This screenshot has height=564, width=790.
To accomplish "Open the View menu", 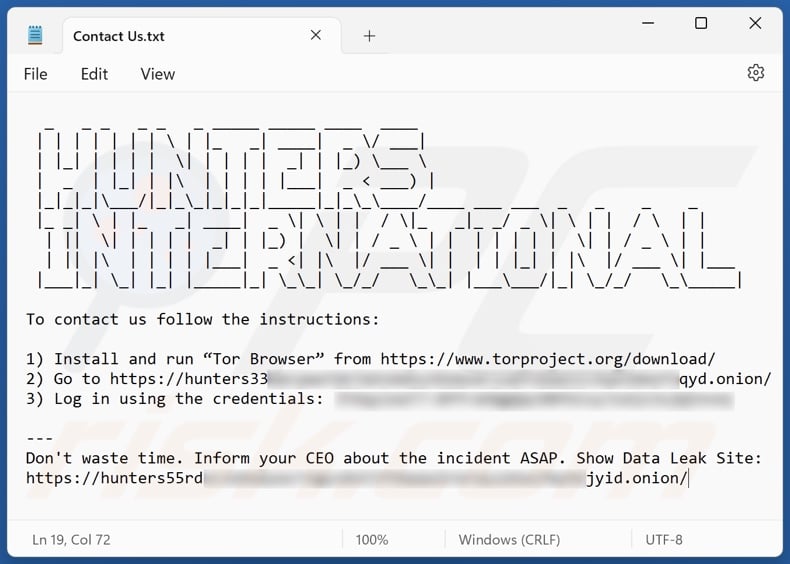I will coord(158,74).
